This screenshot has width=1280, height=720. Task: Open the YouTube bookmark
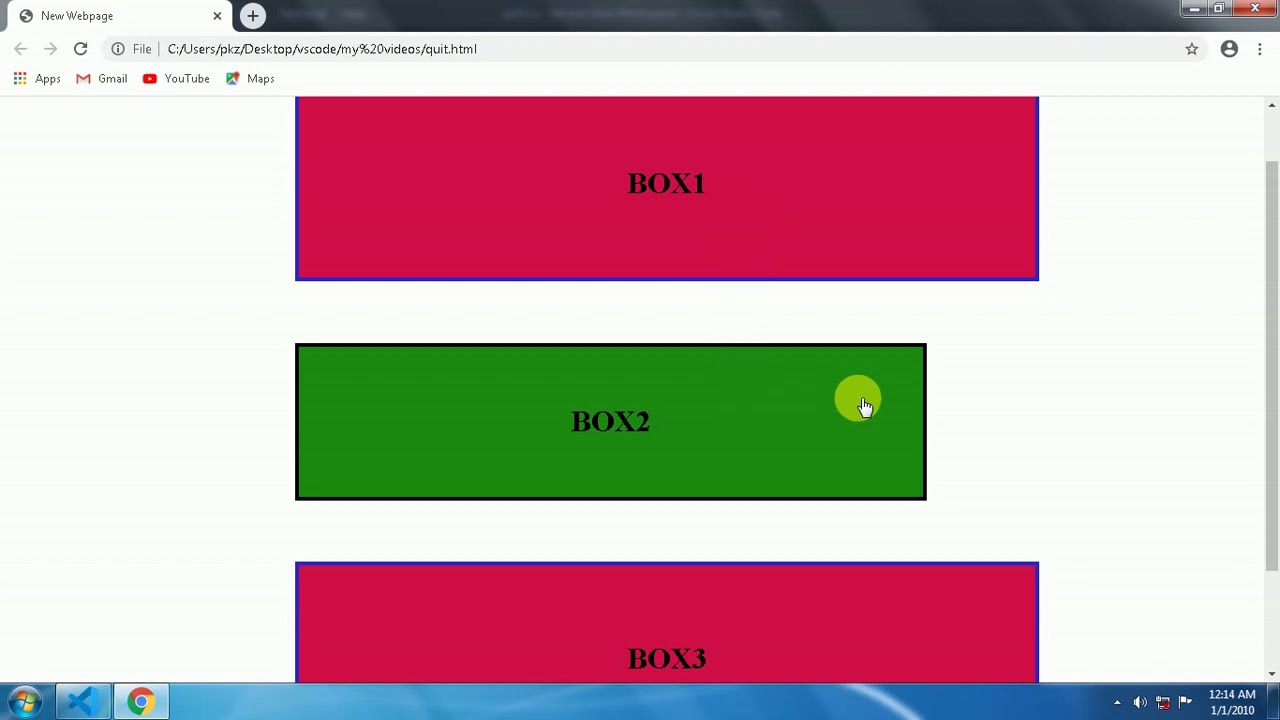click(176, 78)
